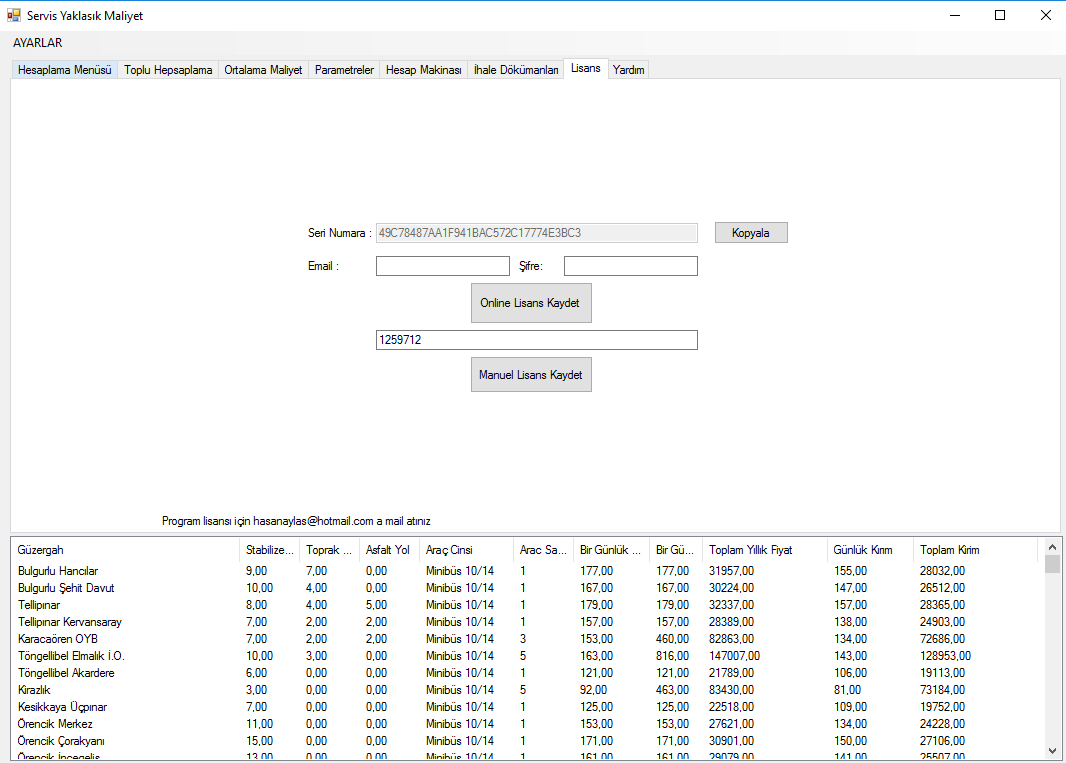Image resolution: width=1066 pixels, height=763 pixels.
Task: Open the AYARLAR menu
Action: pos(37,43)
